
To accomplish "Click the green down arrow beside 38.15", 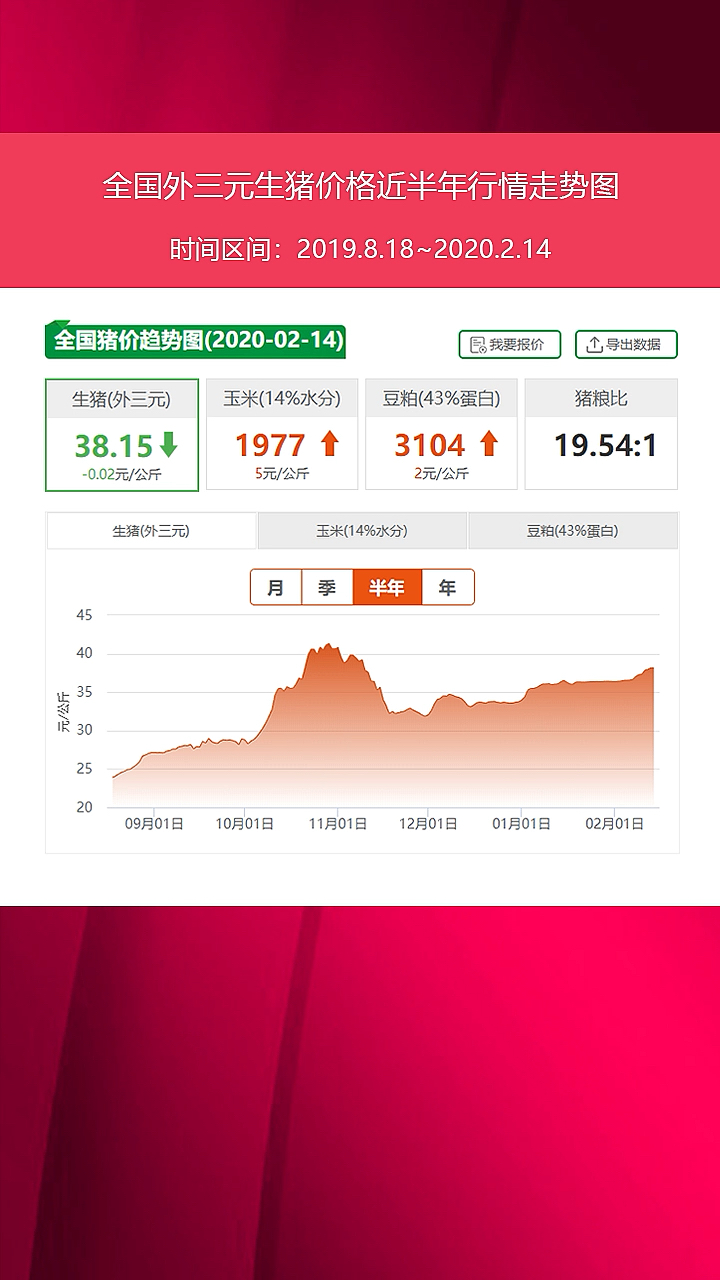I will pyautogui.click(x=169, y=444).
